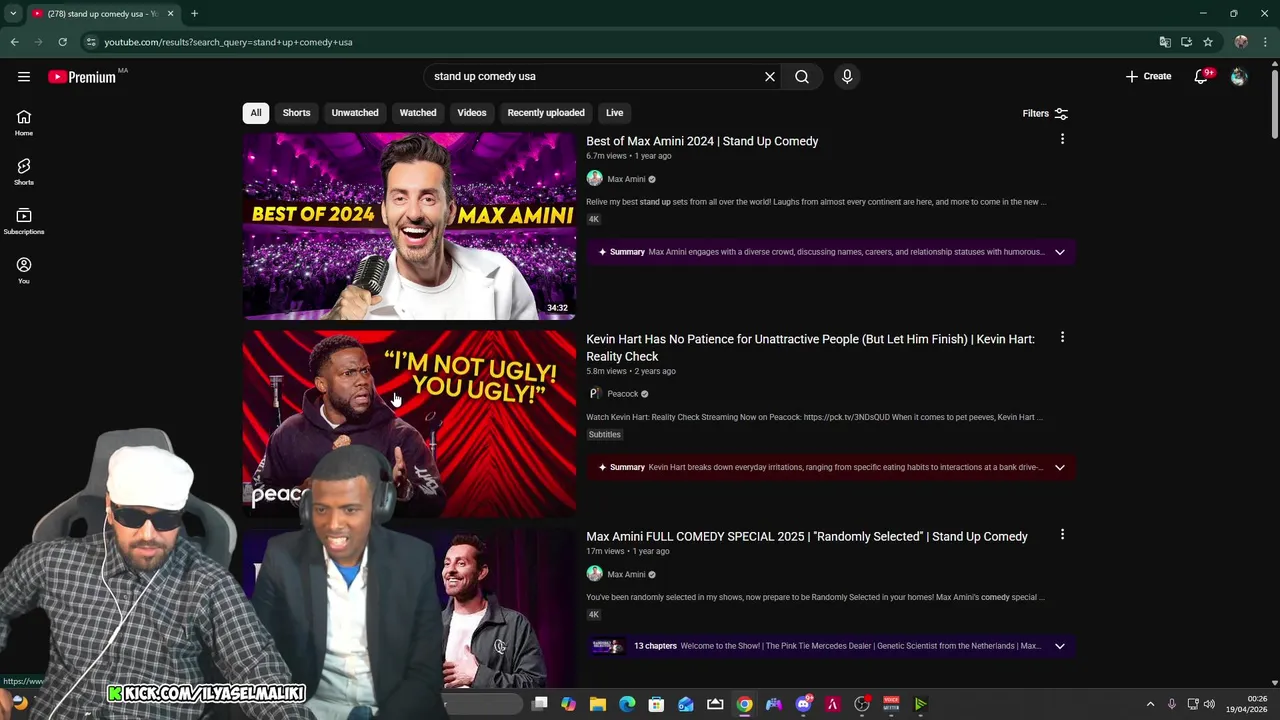Open the You section in sidebar
This screenshot has height=720, width=1280.
24,270
